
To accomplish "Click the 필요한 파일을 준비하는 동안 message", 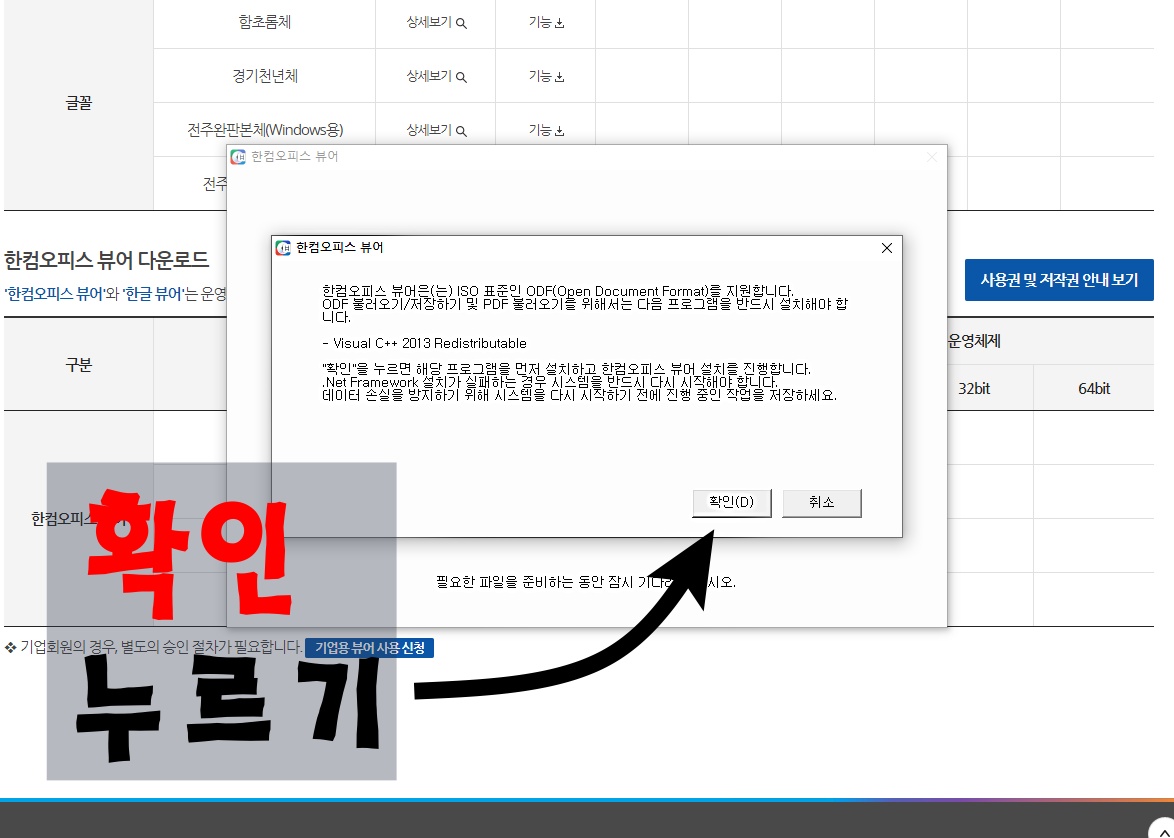I will click(x=586, y=582).
